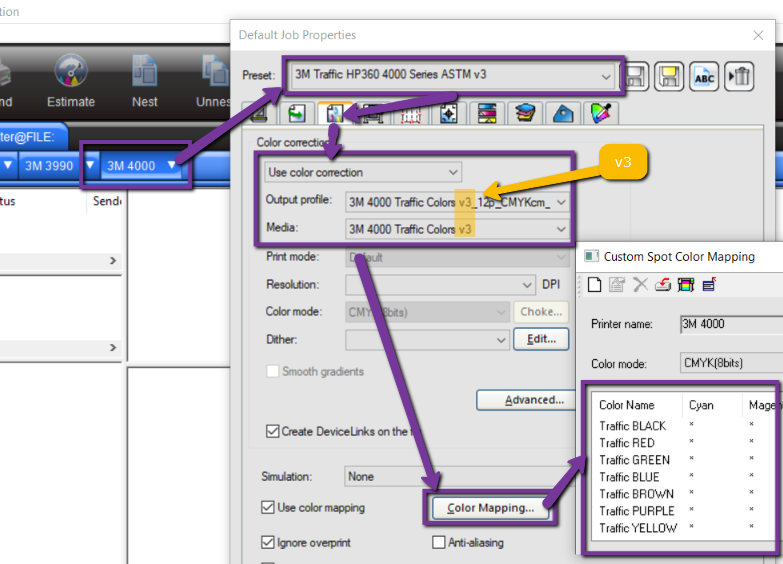Click the Advanced button
Screen dimensions: 783x564
coord(534,400)
